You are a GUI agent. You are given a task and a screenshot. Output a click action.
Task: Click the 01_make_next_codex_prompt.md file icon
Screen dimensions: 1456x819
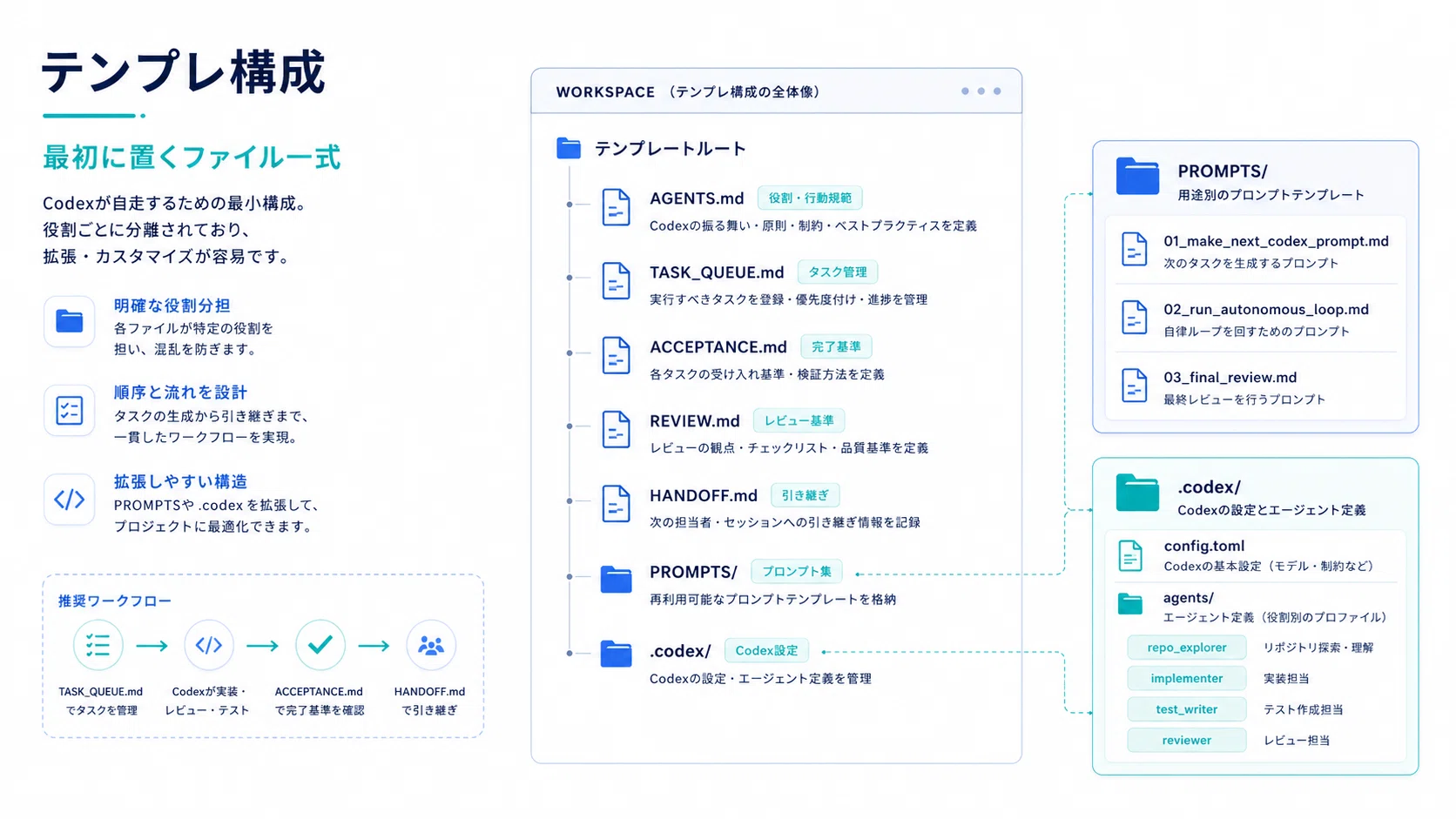(1134, 250)
